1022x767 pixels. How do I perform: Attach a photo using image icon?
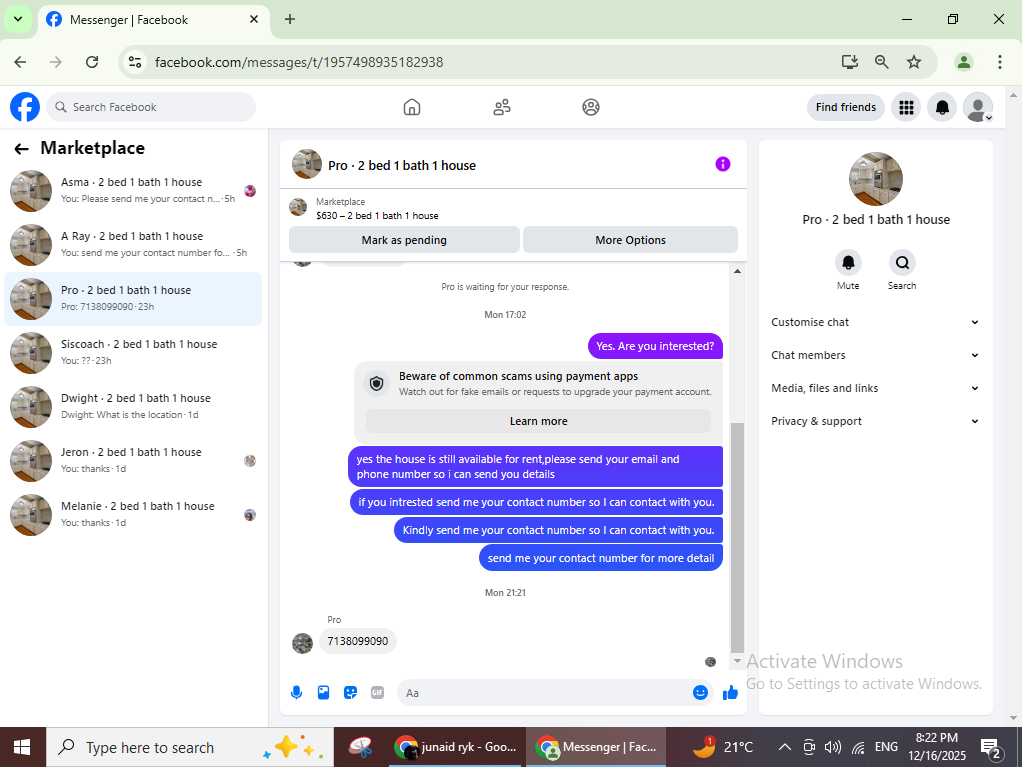323,693
